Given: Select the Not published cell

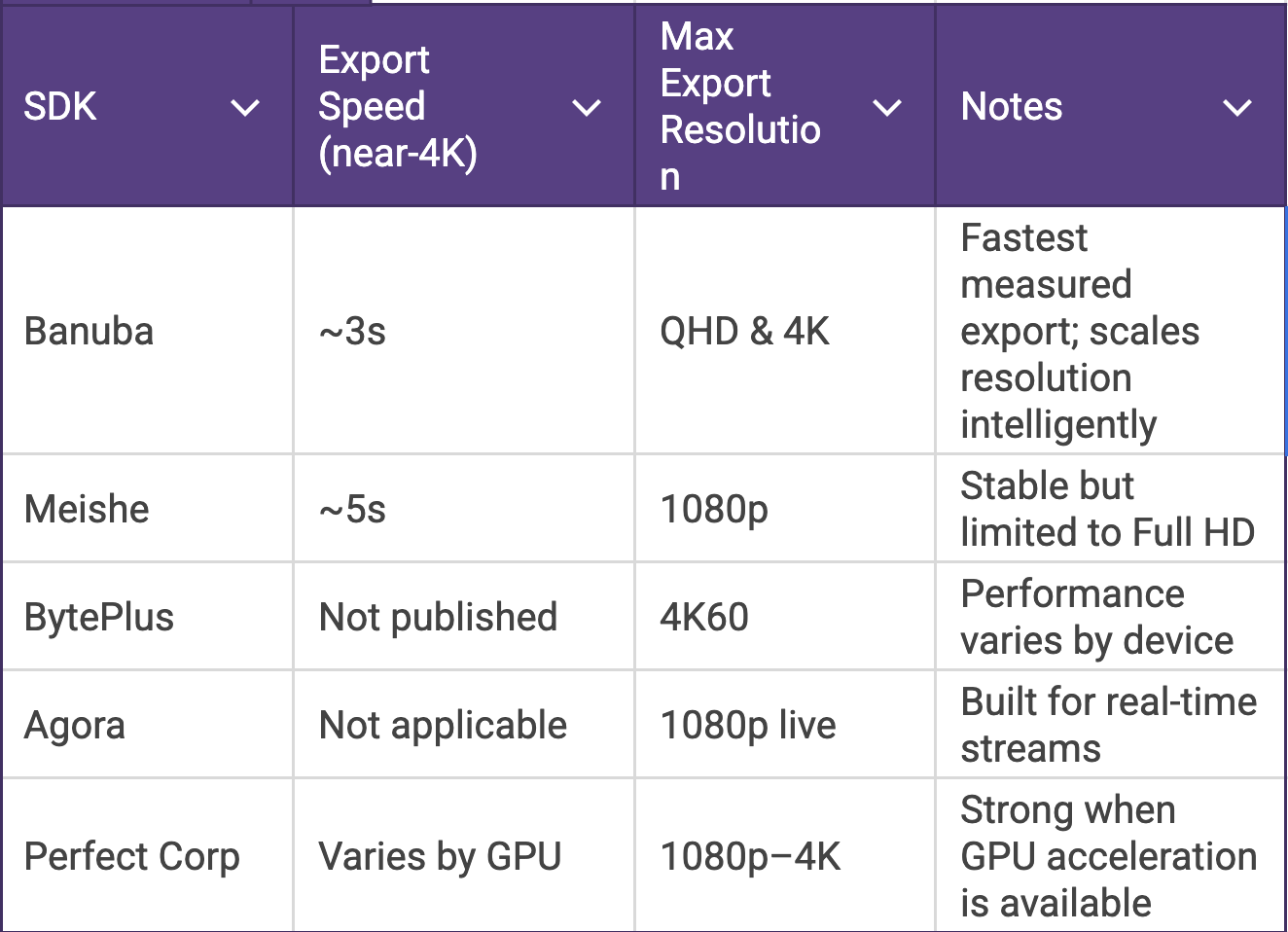Looking at the screenshot, I should [439, 618].
